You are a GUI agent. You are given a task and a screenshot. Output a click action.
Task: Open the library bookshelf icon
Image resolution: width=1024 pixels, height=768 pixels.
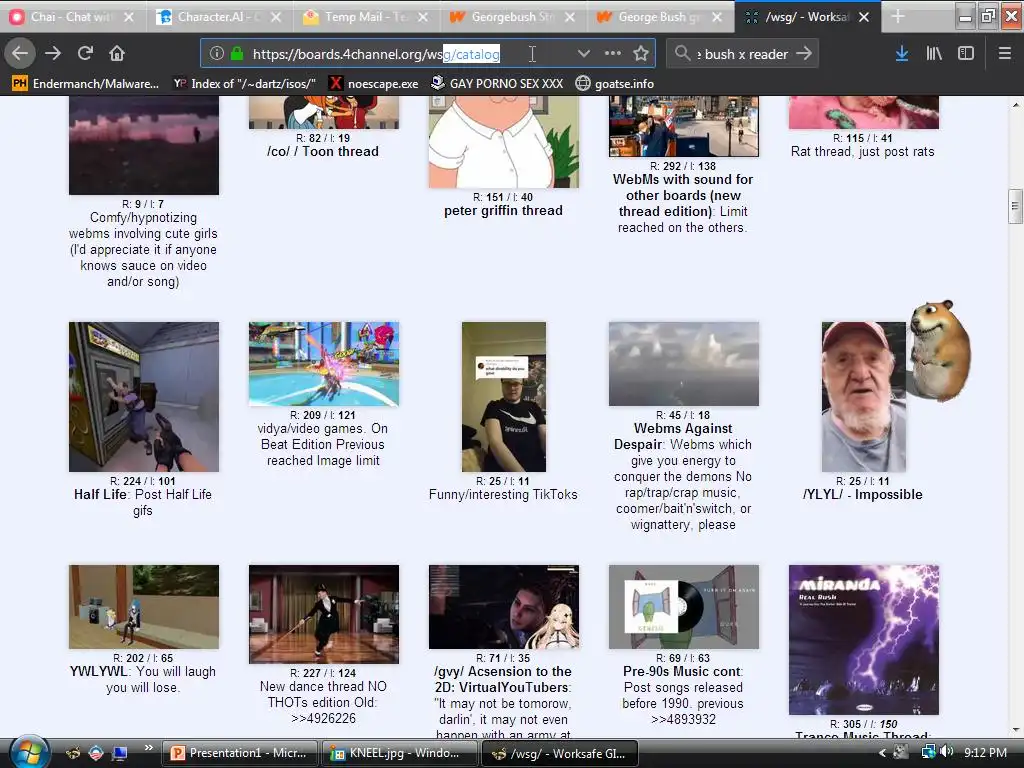(x=934, y=54)
